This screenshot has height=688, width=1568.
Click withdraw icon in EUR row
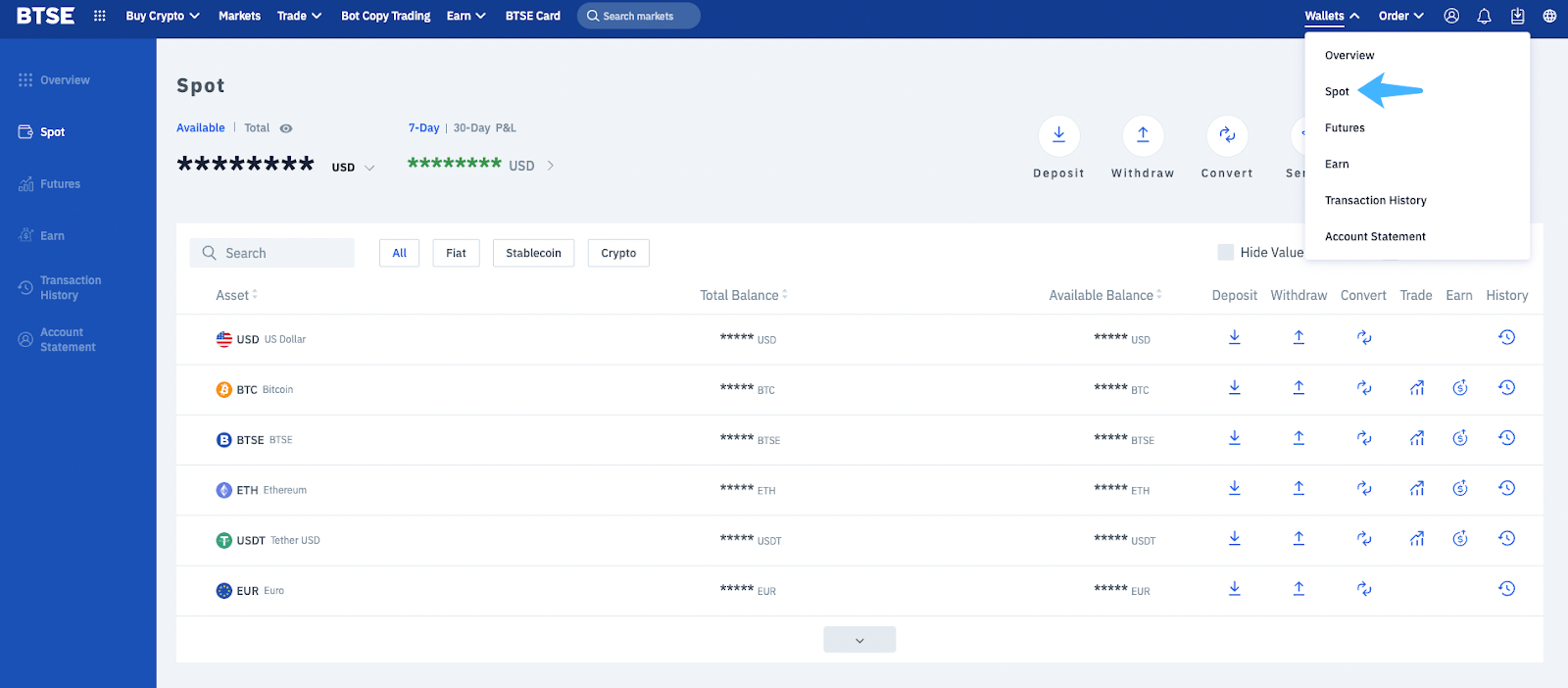click(x=1298, y=588)
